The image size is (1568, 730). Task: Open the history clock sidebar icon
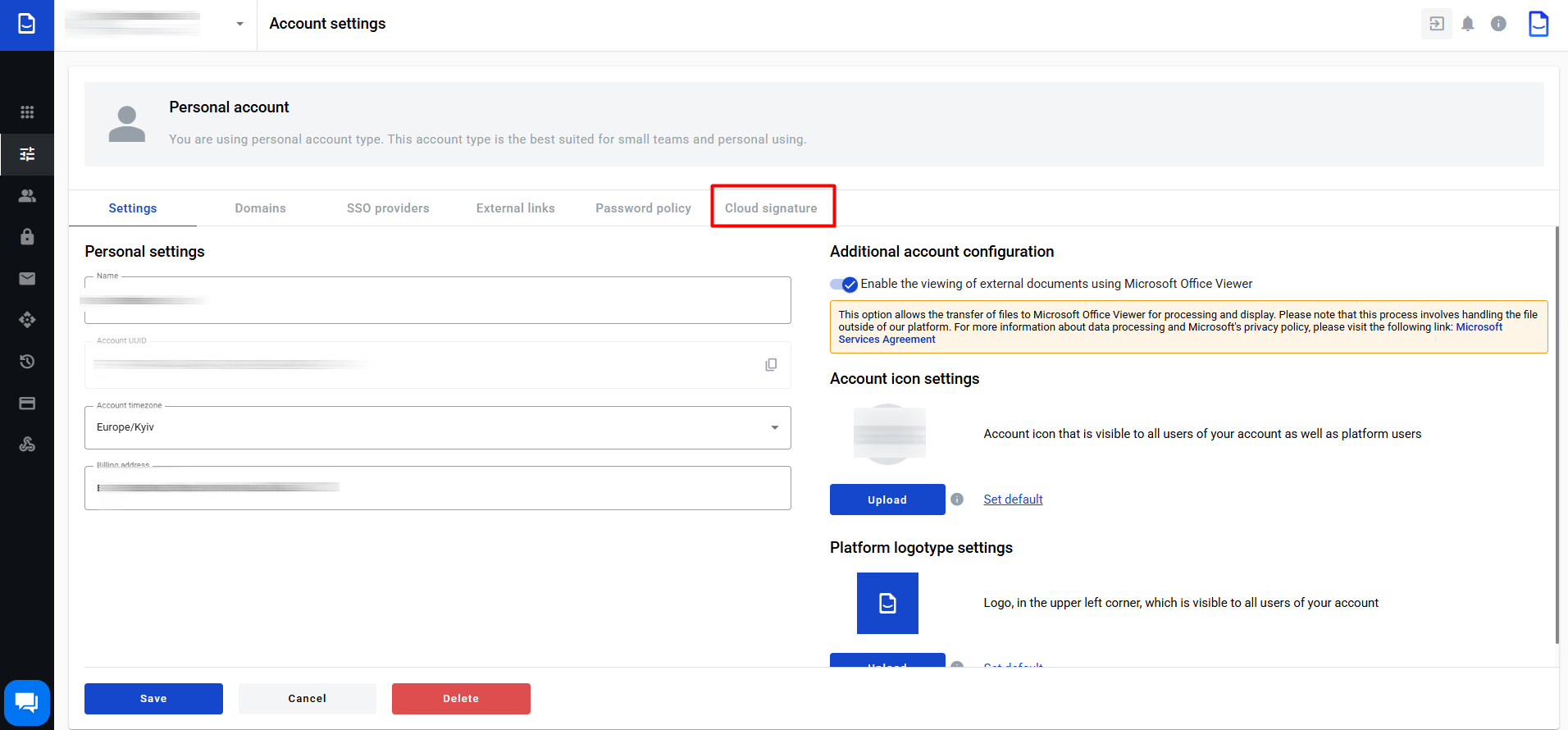click(27, 362)
